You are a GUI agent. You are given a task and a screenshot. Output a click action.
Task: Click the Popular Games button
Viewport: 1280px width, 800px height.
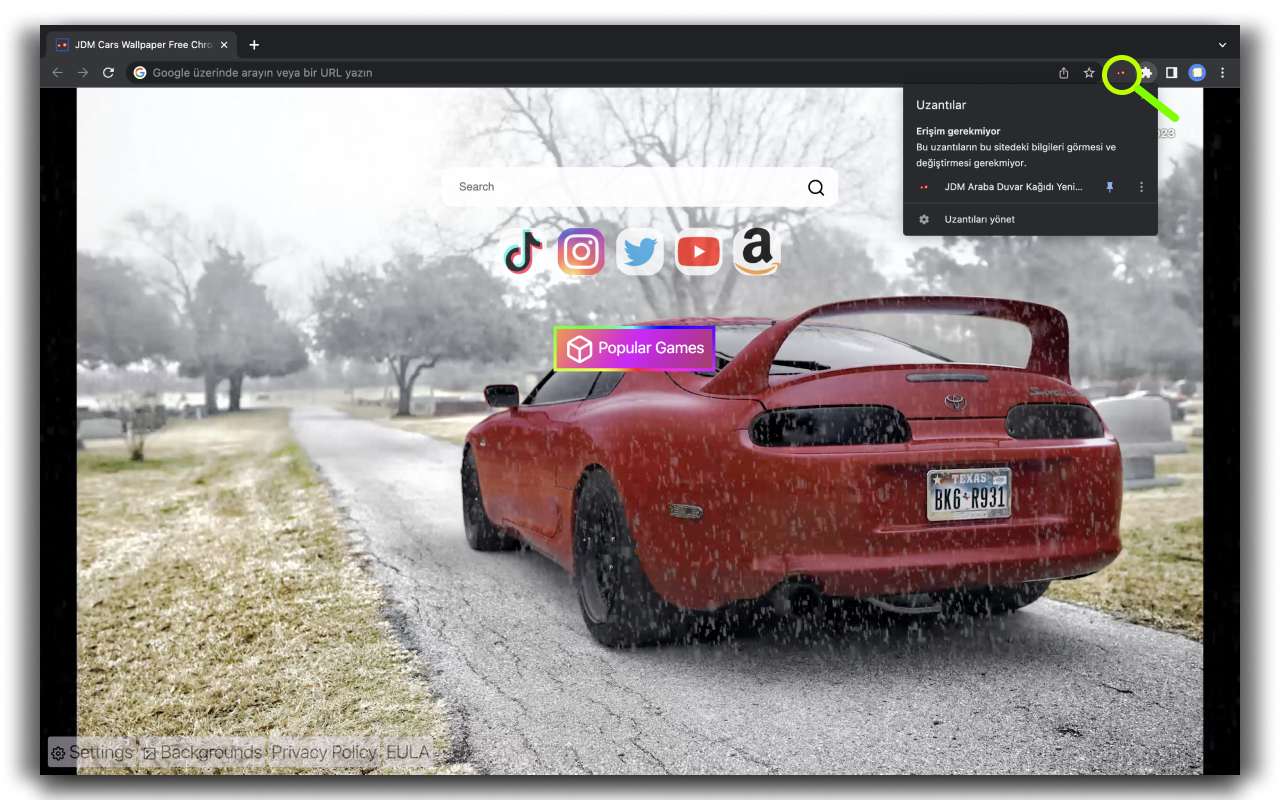click(635, 348)
